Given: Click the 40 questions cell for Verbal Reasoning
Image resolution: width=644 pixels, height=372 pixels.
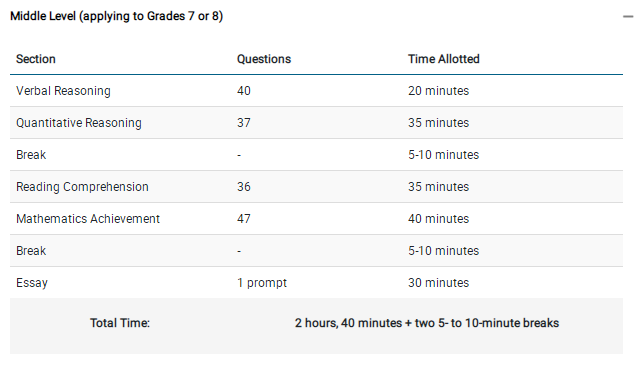Looking at the screenshot, I should tap(244, 91).
